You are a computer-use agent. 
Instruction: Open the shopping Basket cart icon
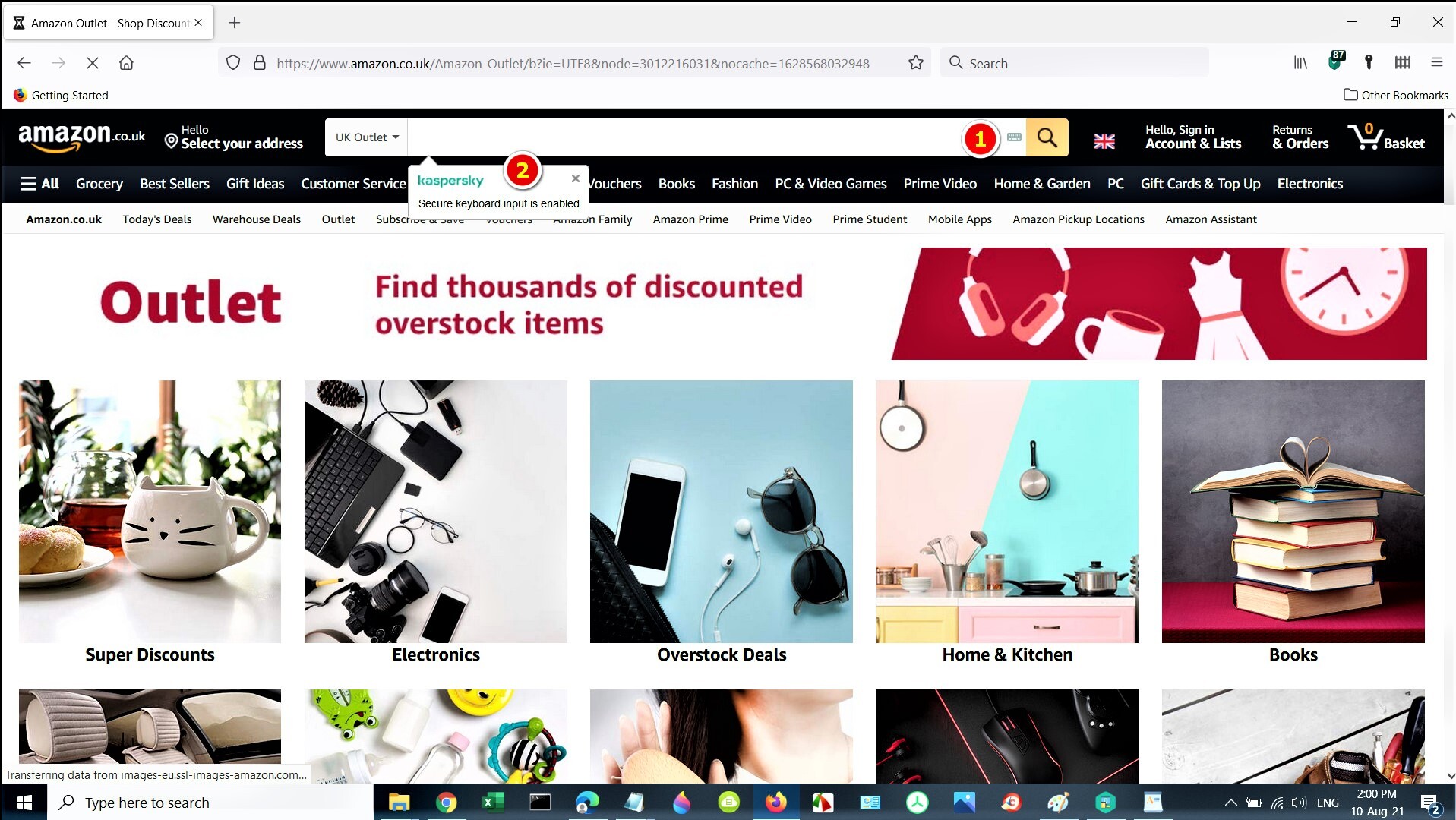(x=1386, y=137)
